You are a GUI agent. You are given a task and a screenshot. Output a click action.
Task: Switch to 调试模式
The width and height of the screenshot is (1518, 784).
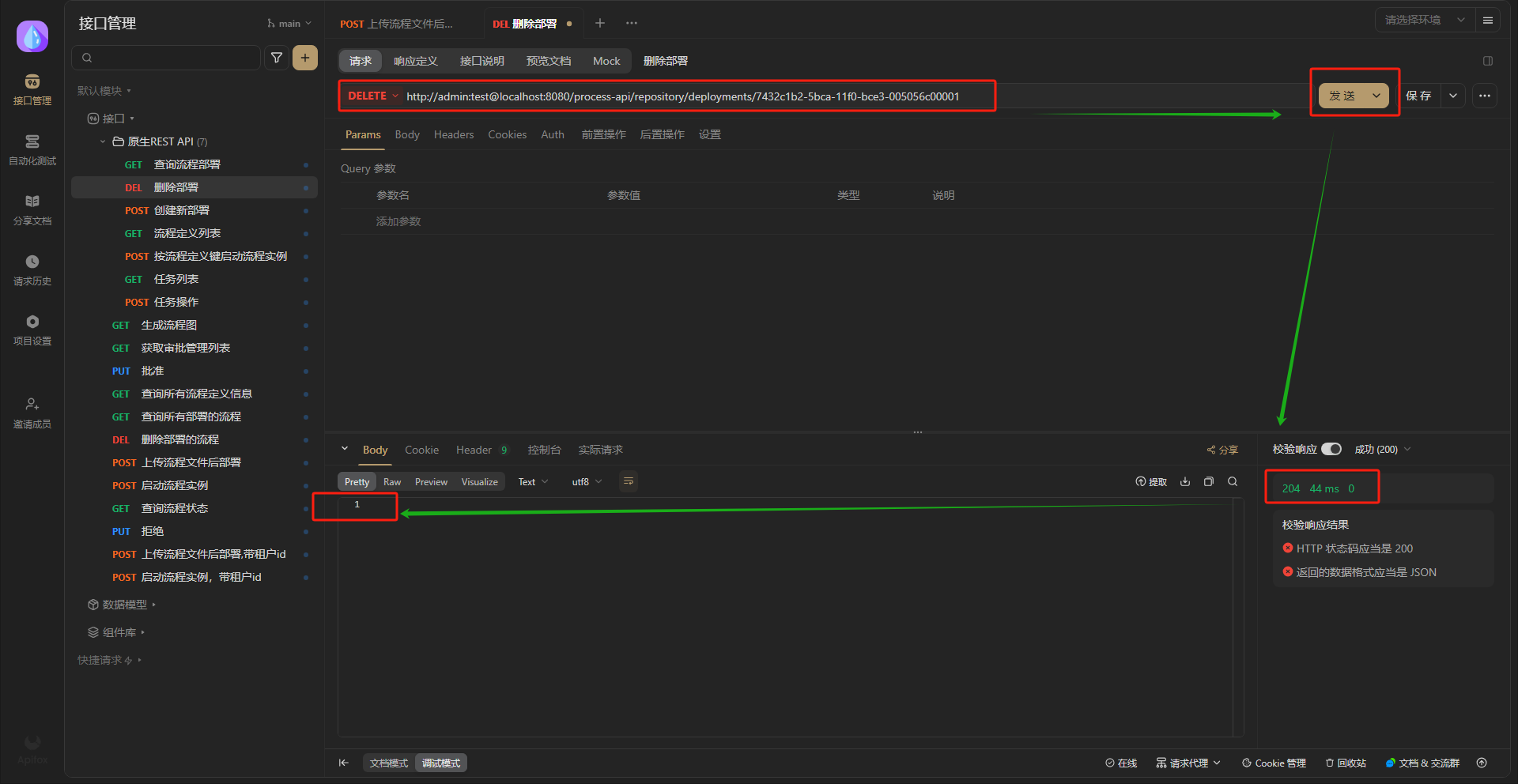pyautogui.click(x=440, y=763)
